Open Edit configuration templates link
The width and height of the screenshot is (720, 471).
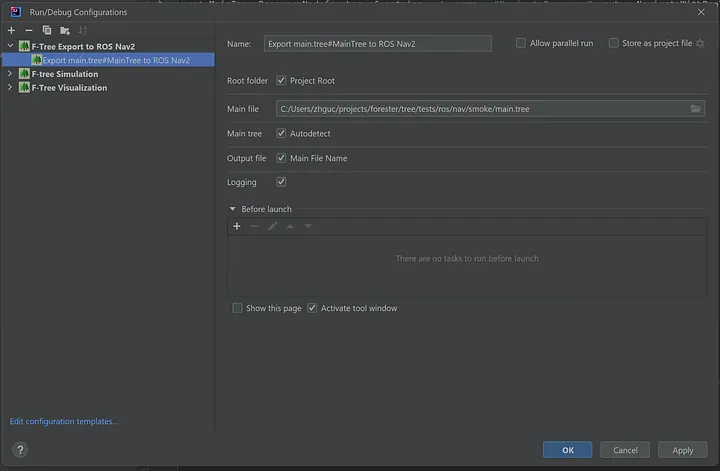(x=64, y=421)
